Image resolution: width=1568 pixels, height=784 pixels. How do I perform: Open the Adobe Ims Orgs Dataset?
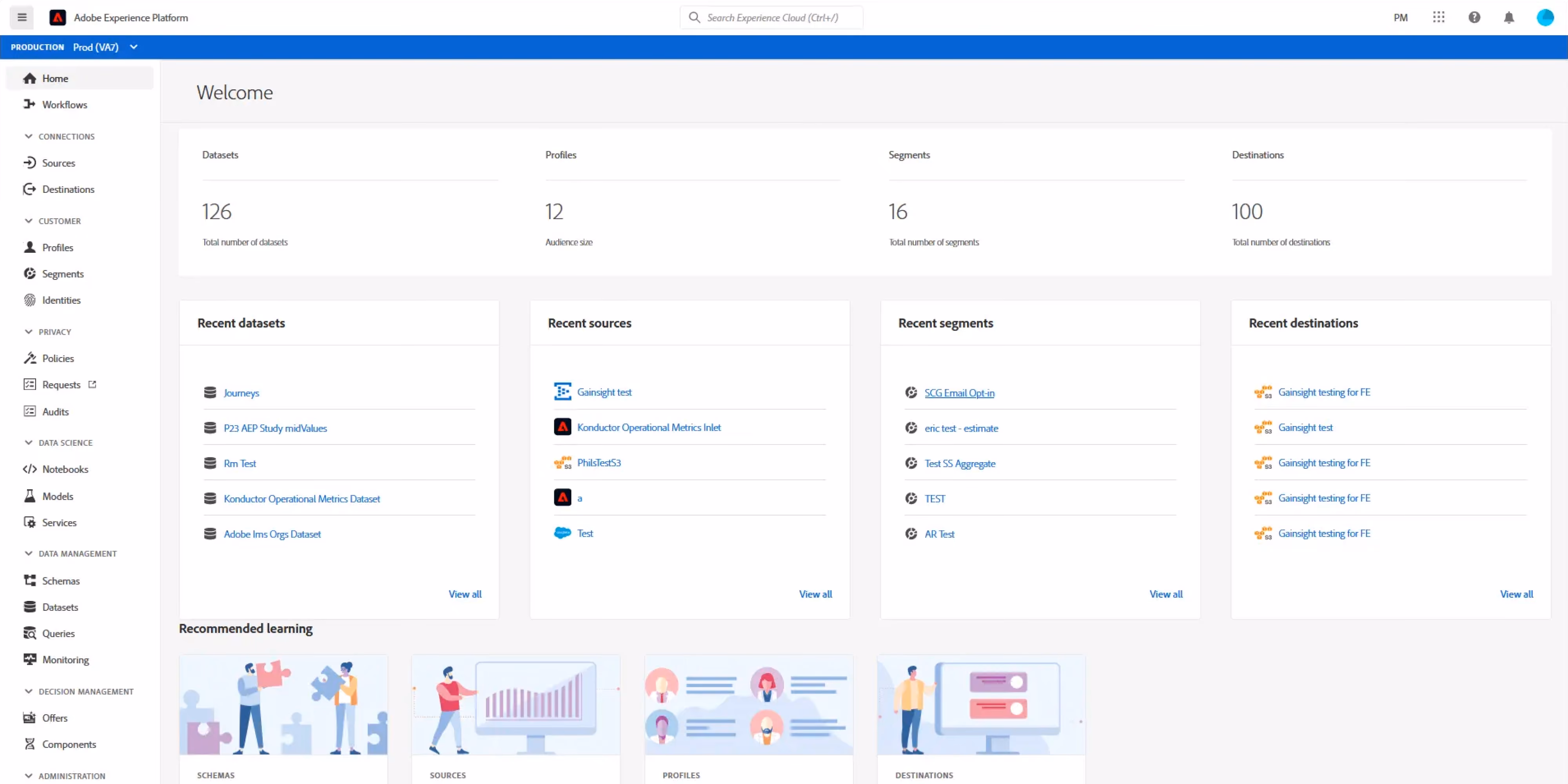pyautogui.click(x=272, y=534)
